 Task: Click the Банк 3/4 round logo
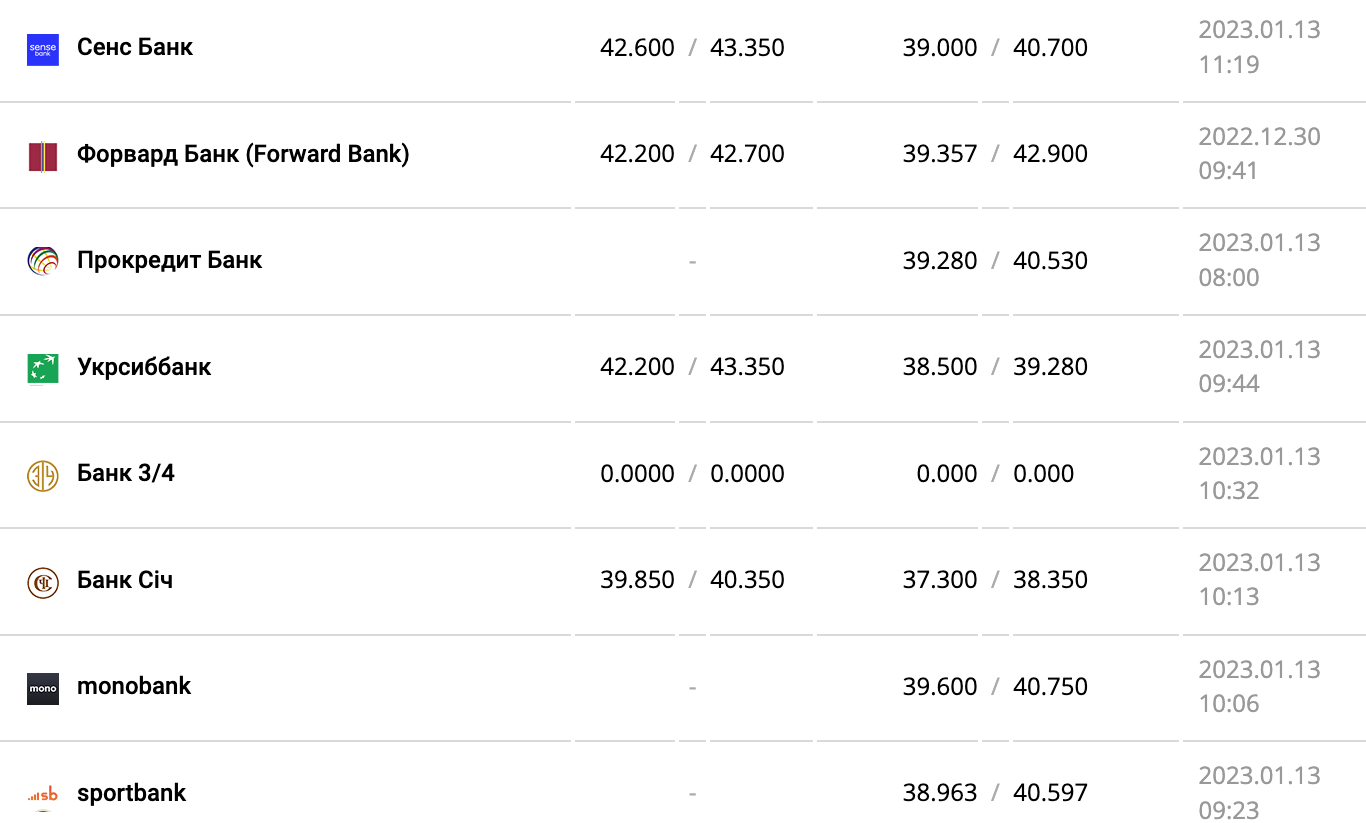(x=43, y=475)
